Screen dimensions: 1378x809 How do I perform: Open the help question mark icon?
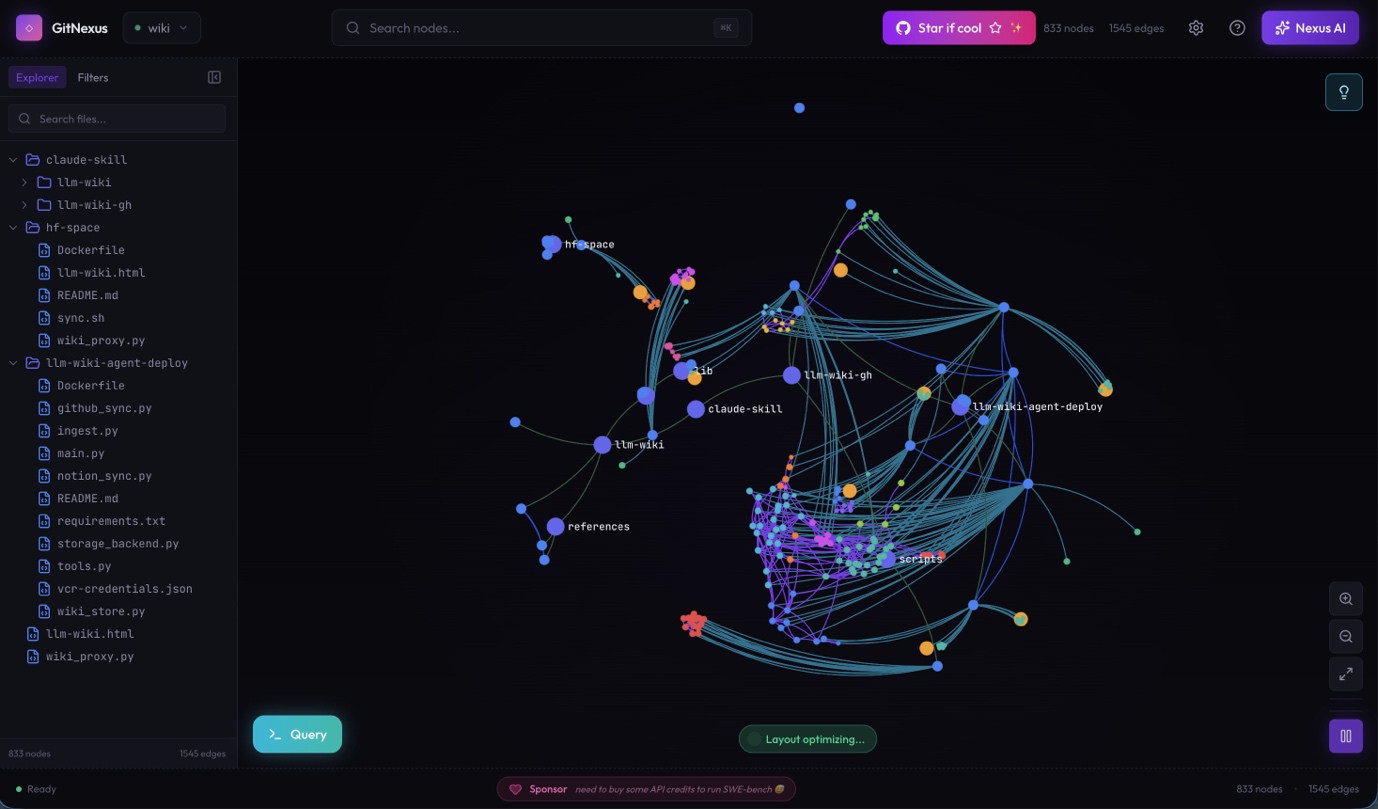click(1237, 28)
